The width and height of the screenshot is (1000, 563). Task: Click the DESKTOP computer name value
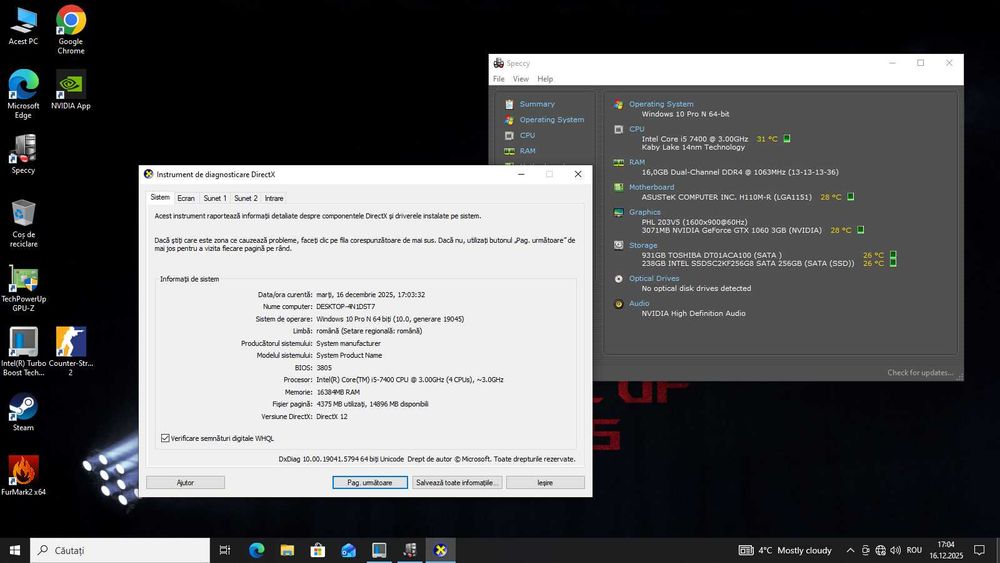tap(346, 307)
